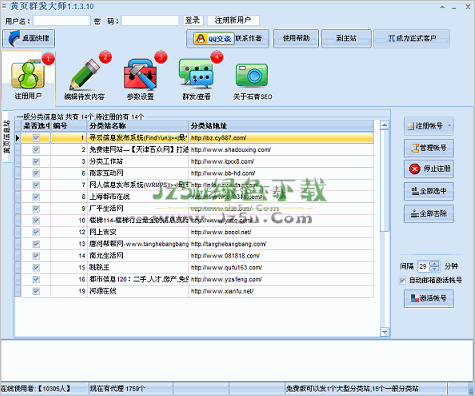This screenshot has height=396, width=475.
Task: Toggle checkbox for row 8 上海都市在线
Action: pos(36,197)
